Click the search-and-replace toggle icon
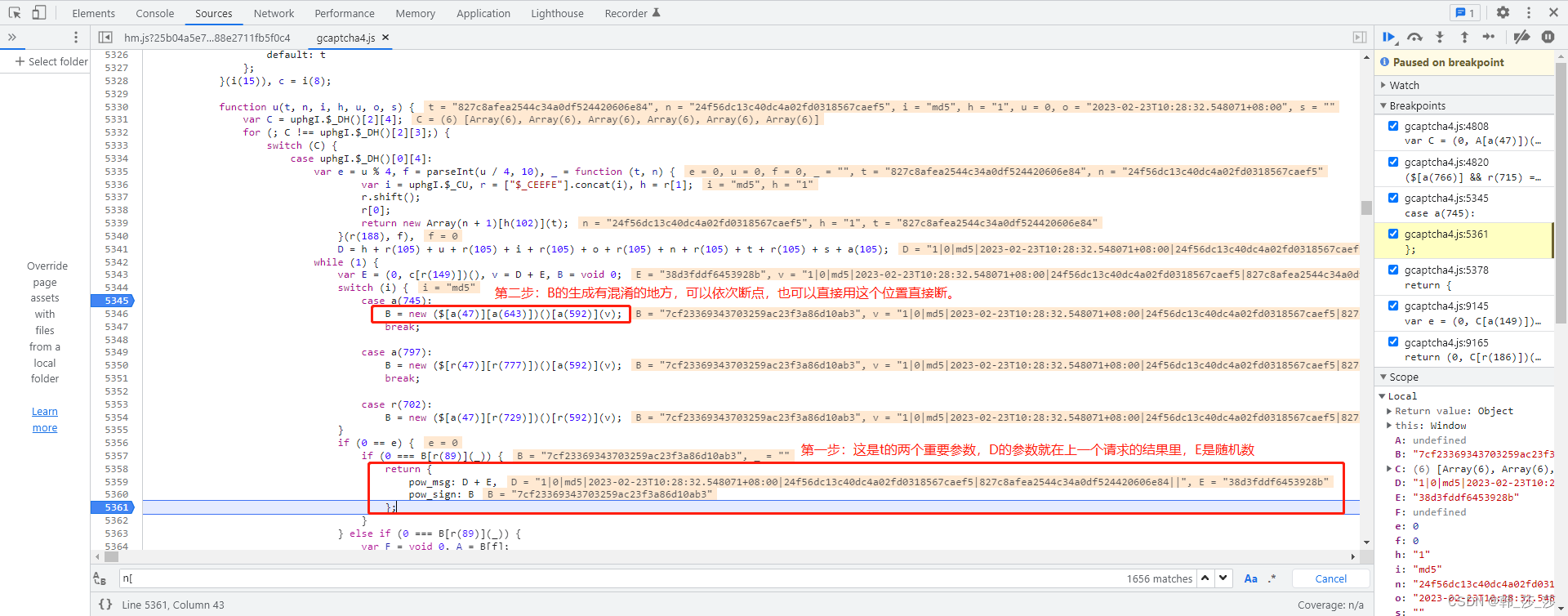The image size is (1568, 616). (100, 578)
